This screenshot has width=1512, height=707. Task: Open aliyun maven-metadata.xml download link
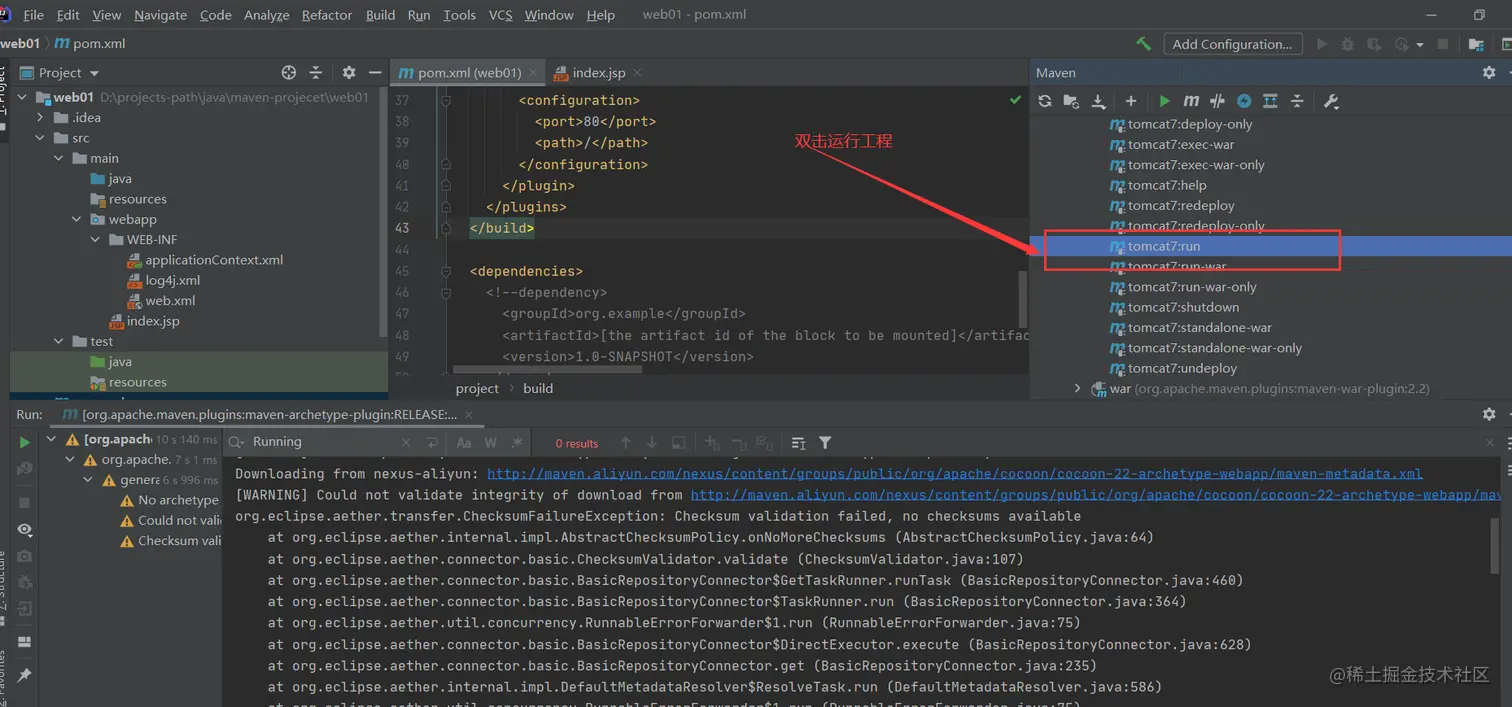(x=954, y=473)
